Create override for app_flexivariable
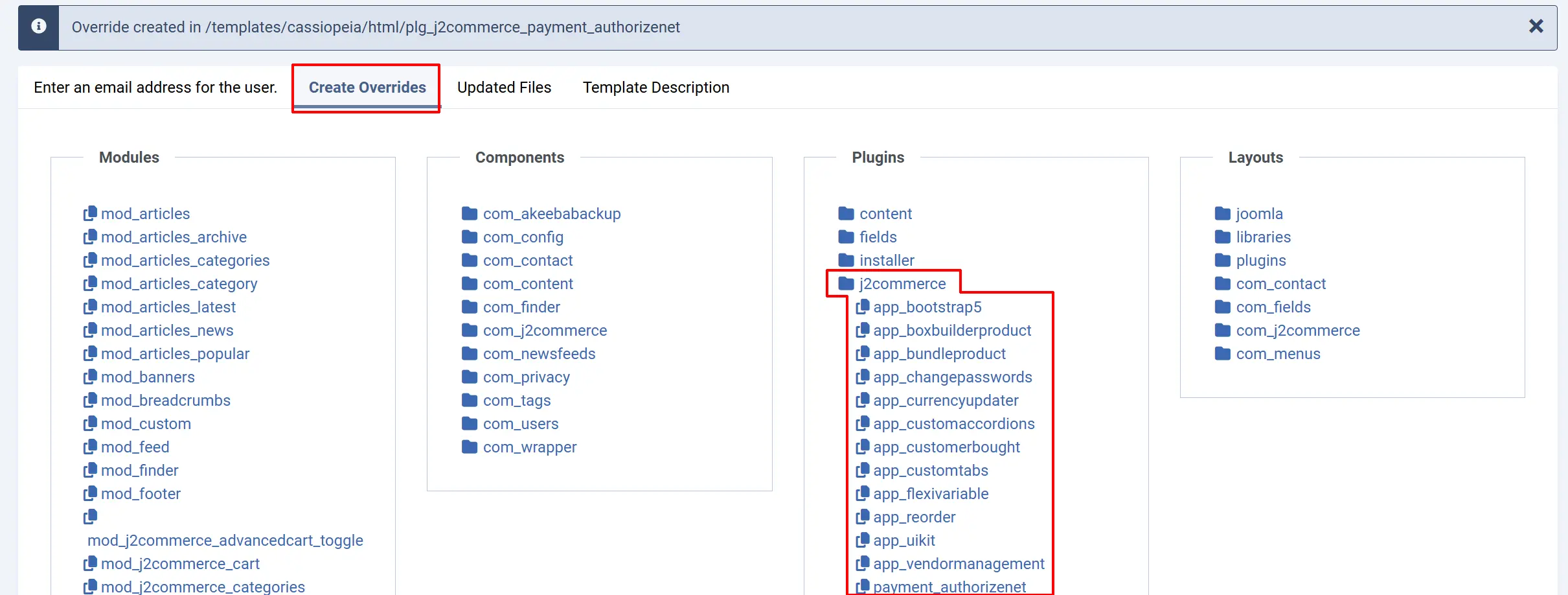This screenshot has width=1568, height=595. coord(922,493)
